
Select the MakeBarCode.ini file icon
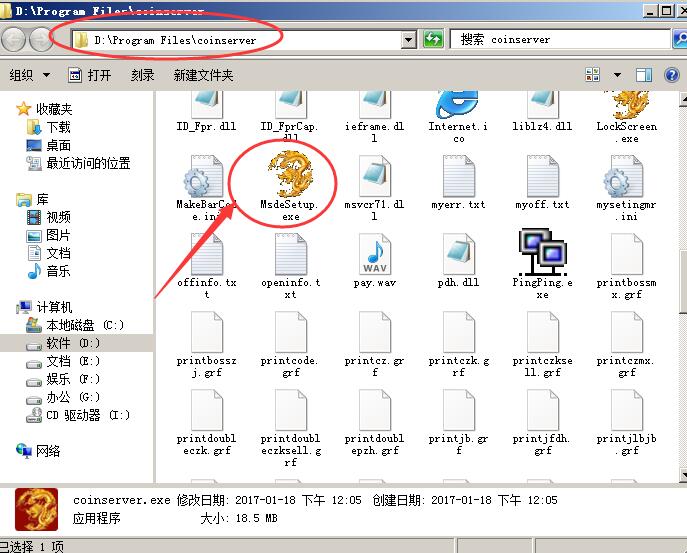[204, 176]
